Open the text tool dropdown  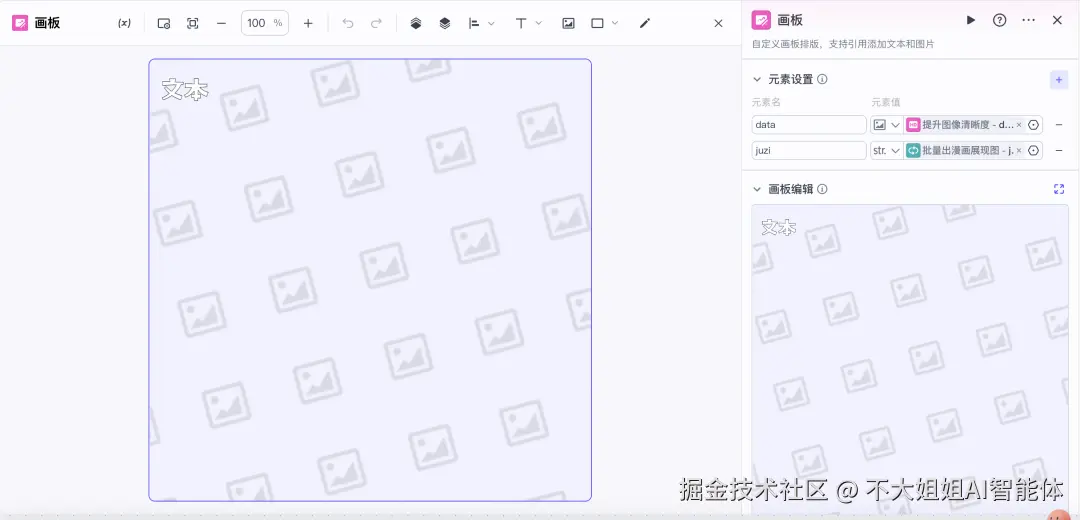pyautogui.click(x=528, y=23)
